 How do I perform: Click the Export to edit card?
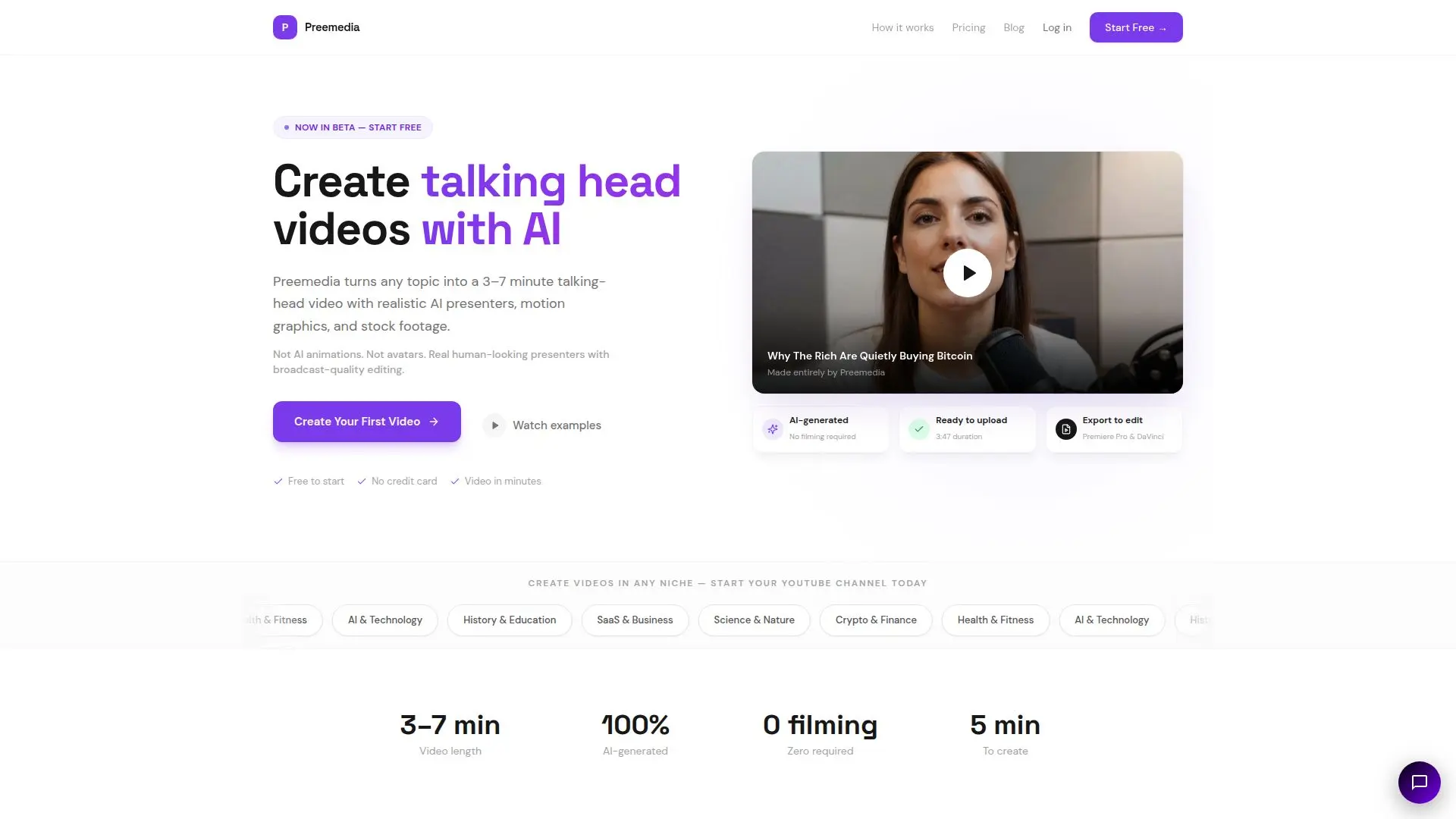(x=1114, y=429)
